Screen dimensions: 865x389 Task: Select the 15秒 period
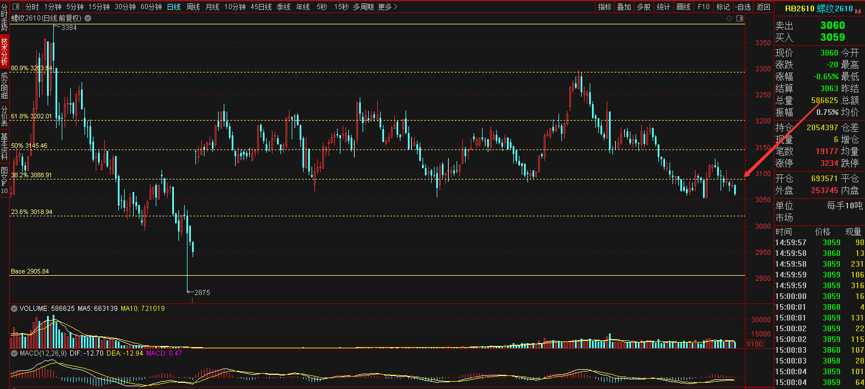click(x=341, y=7)
